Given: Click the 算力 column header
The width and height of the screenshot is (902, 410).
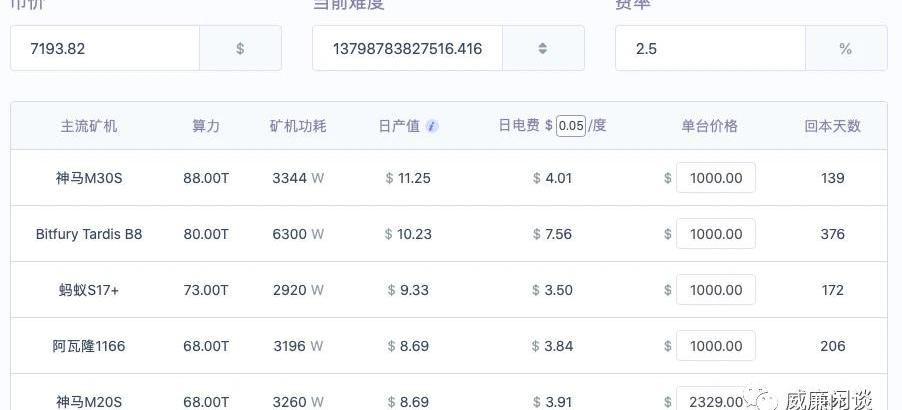Looking at the screenshot, I should [x=206, y=126].
